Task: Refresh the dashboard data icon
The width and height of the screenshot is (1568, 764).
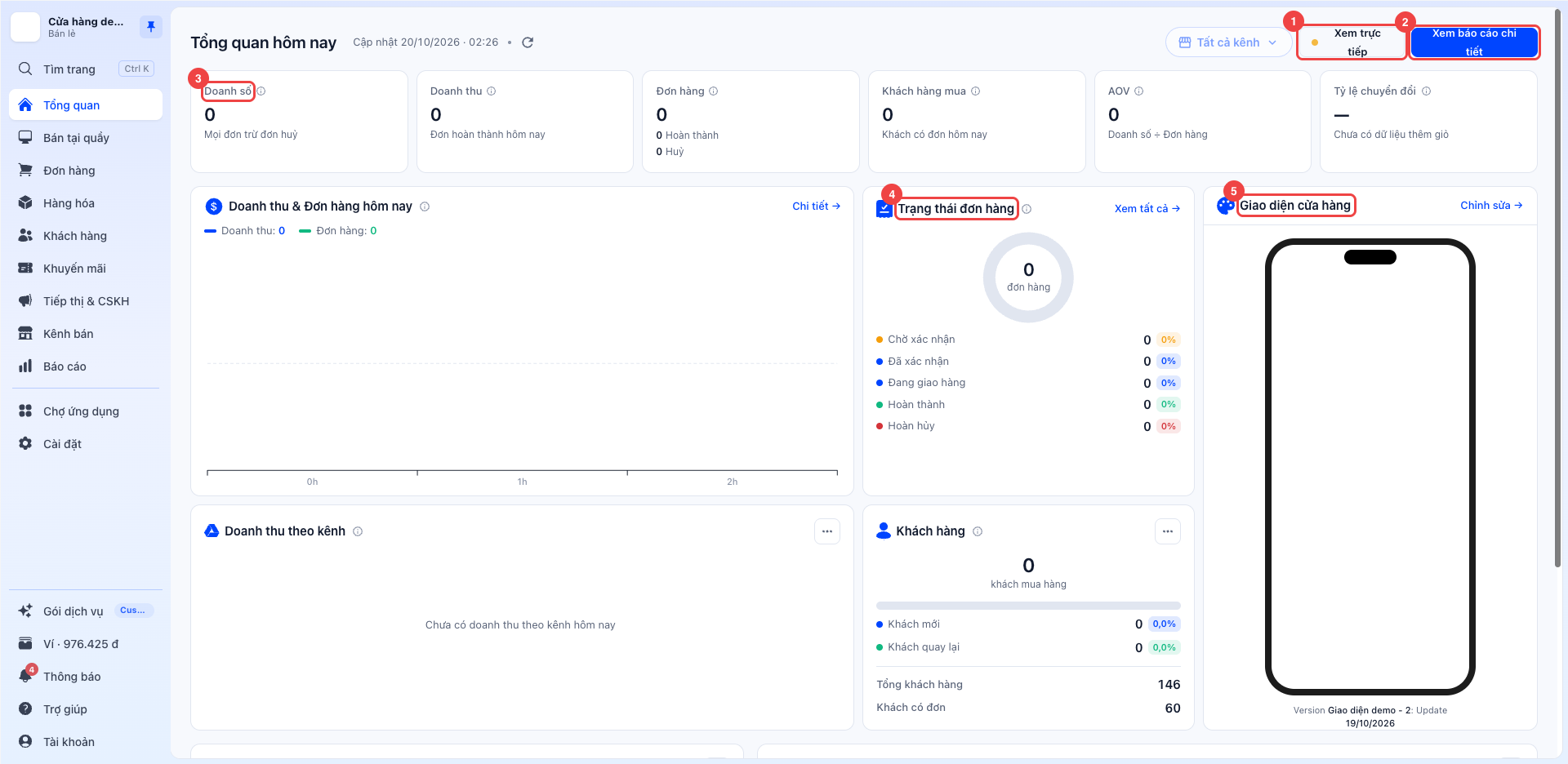Action: pyautogui.click(x=528, y=42)
